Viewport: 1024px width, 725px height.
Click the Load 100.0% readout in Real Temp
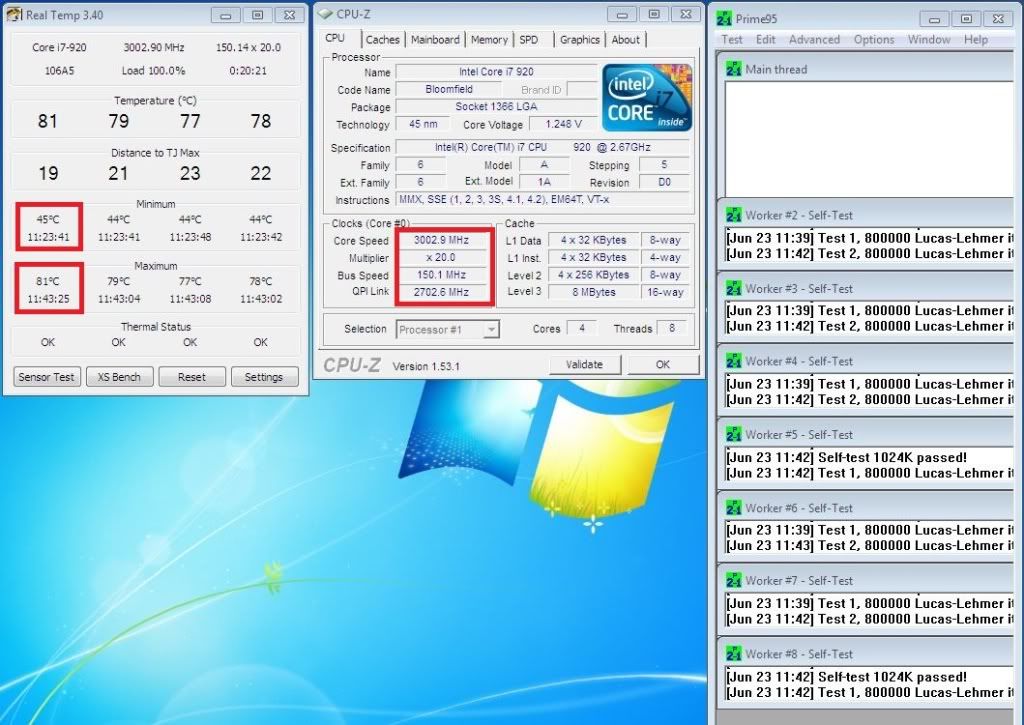[x=153, y=71]
